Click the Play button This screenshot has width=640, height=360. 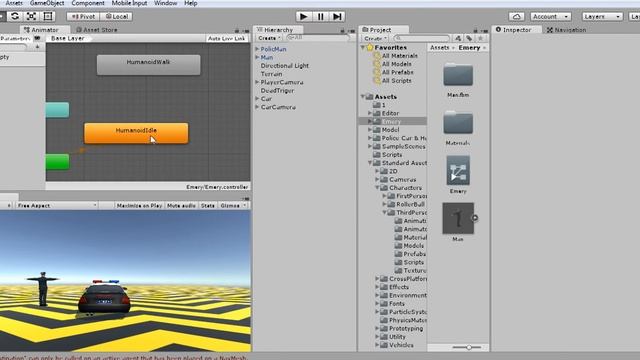pos(303,16)
